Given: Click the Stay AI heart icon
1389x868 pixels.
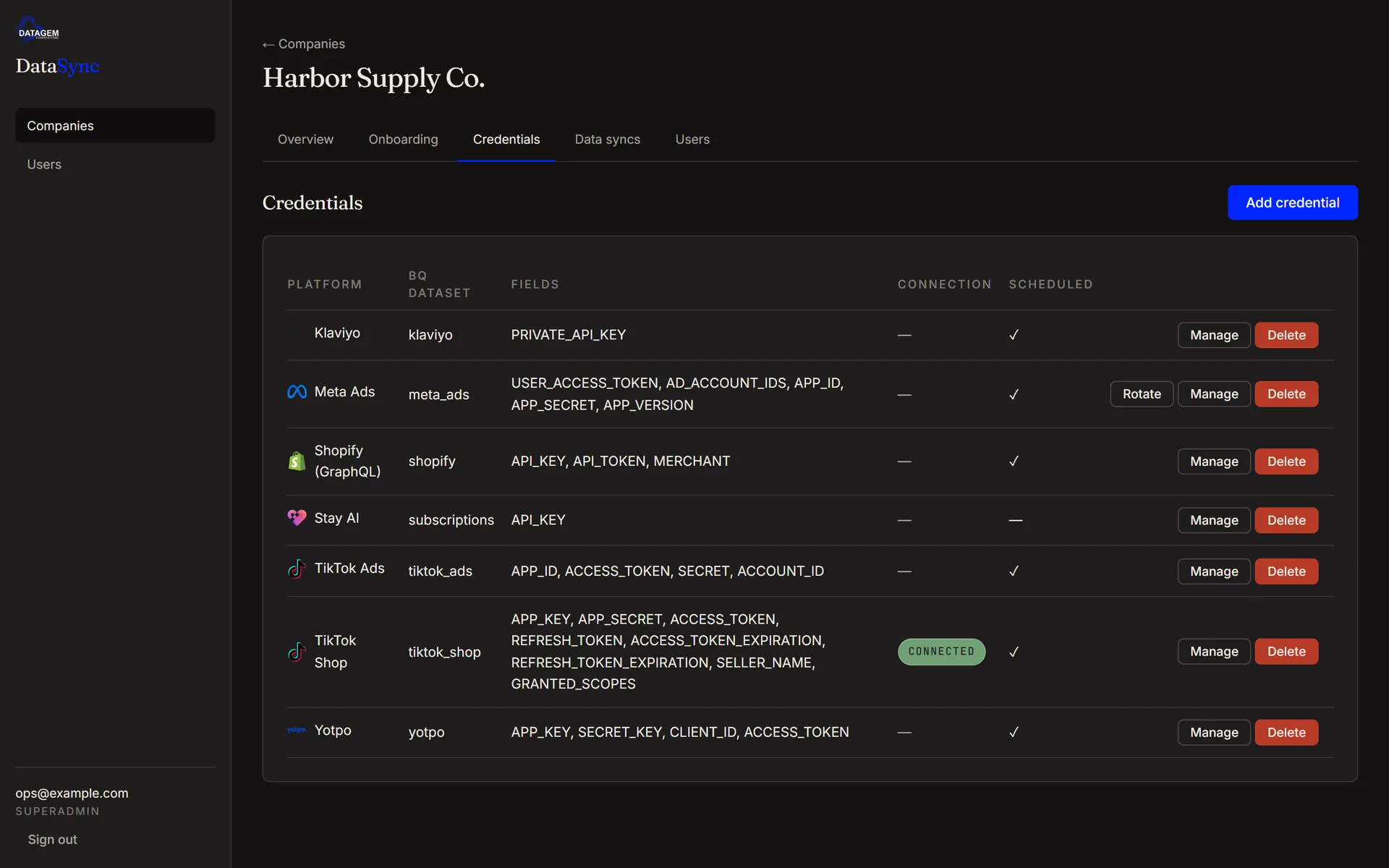Looking at the screenshot, I should pos(297,518).
